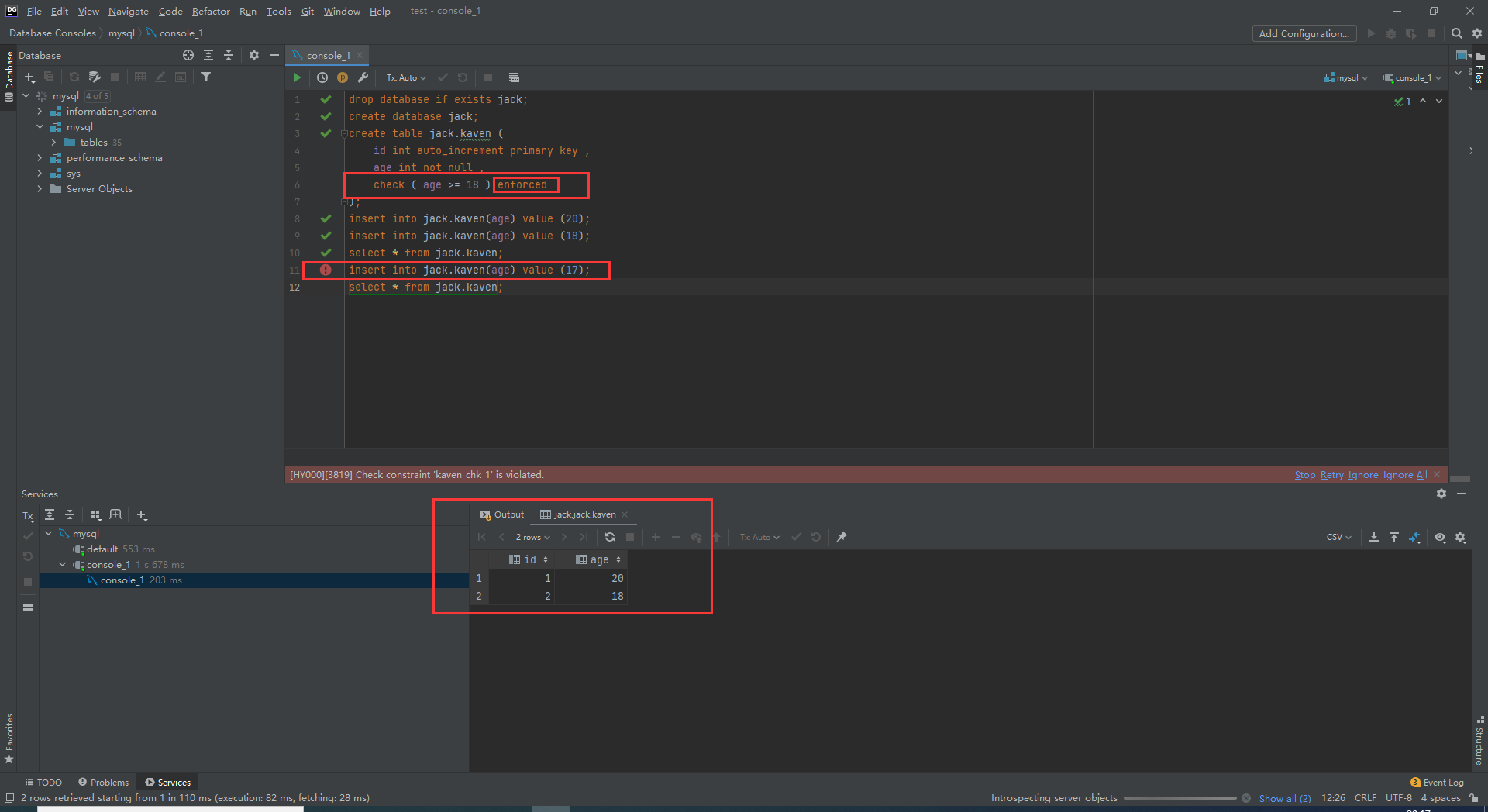Refresh the database tree with the sync icon
This screenshot has width=1488, height=812.
[74, 77]
